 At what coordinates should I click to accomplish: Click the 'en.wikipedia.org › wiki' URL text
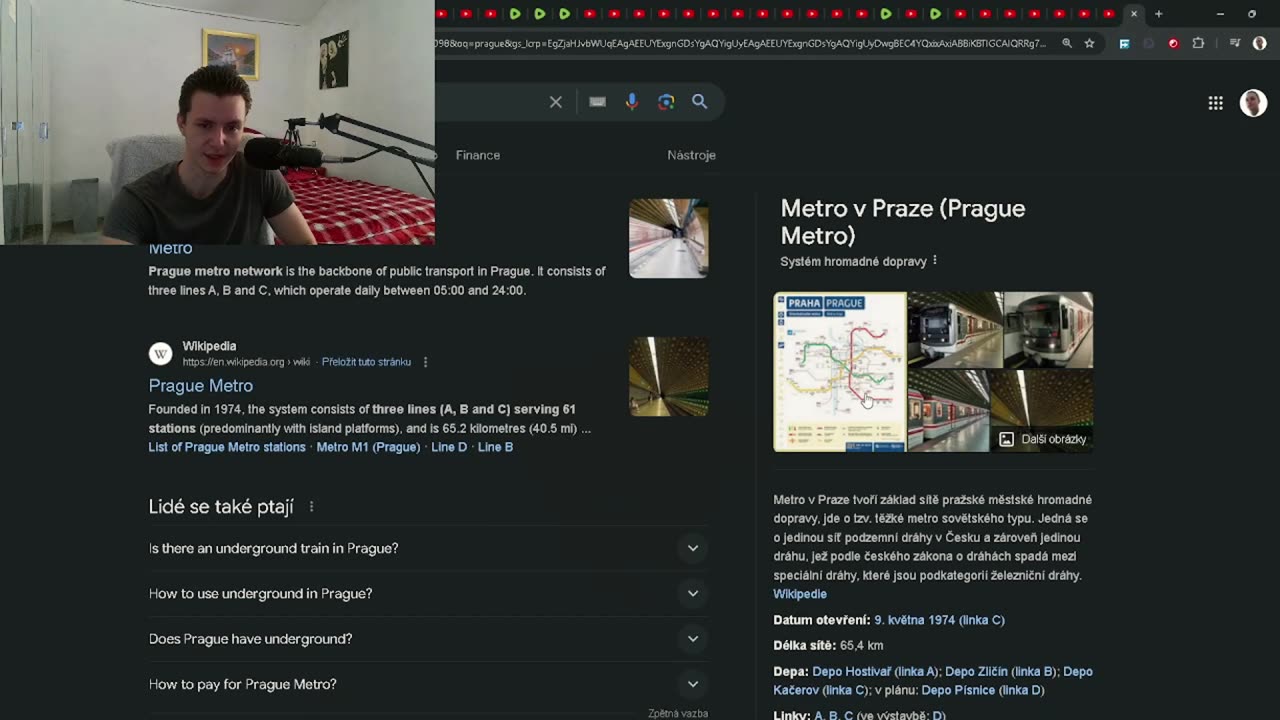tap(247, 362)
